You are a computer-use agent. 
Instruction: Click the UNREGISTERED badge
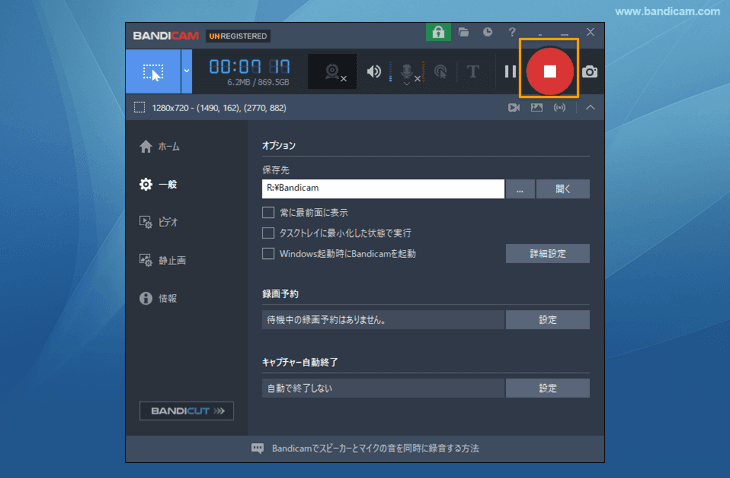[238, 36]
